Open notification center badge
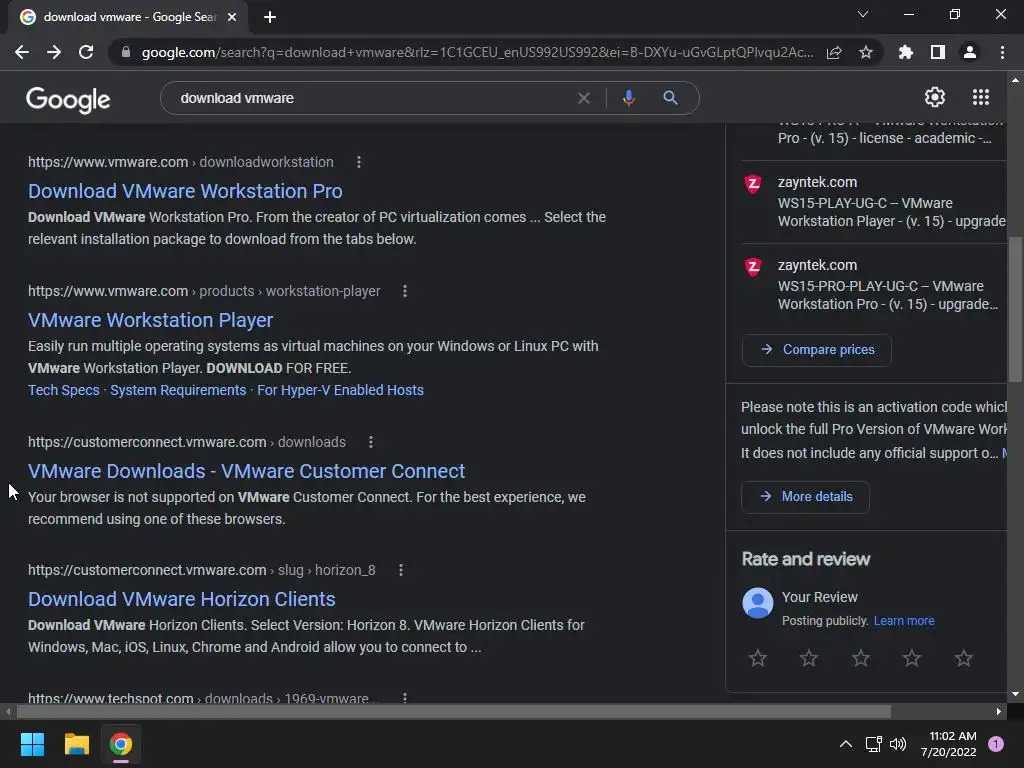 996,744
